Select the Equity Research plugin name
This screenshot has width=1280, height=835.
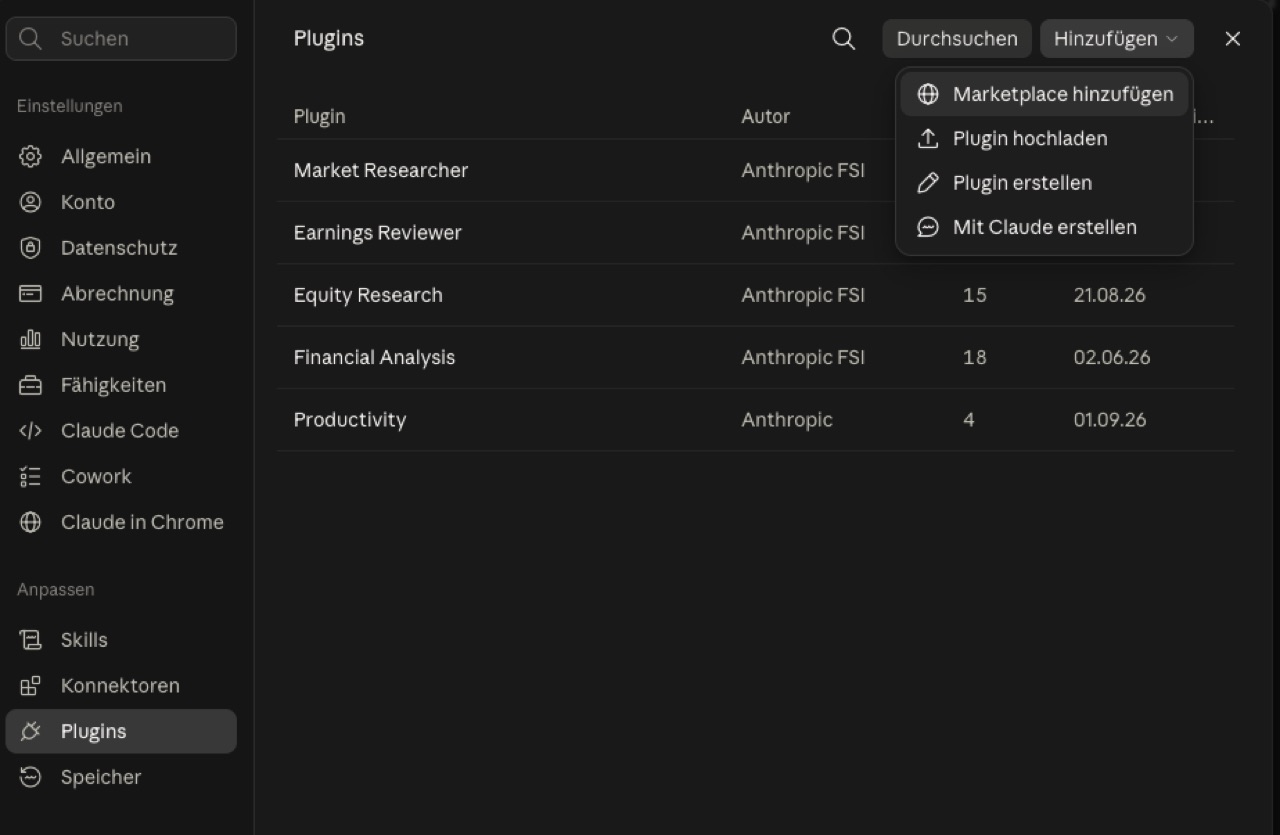(x=368, y=295)
